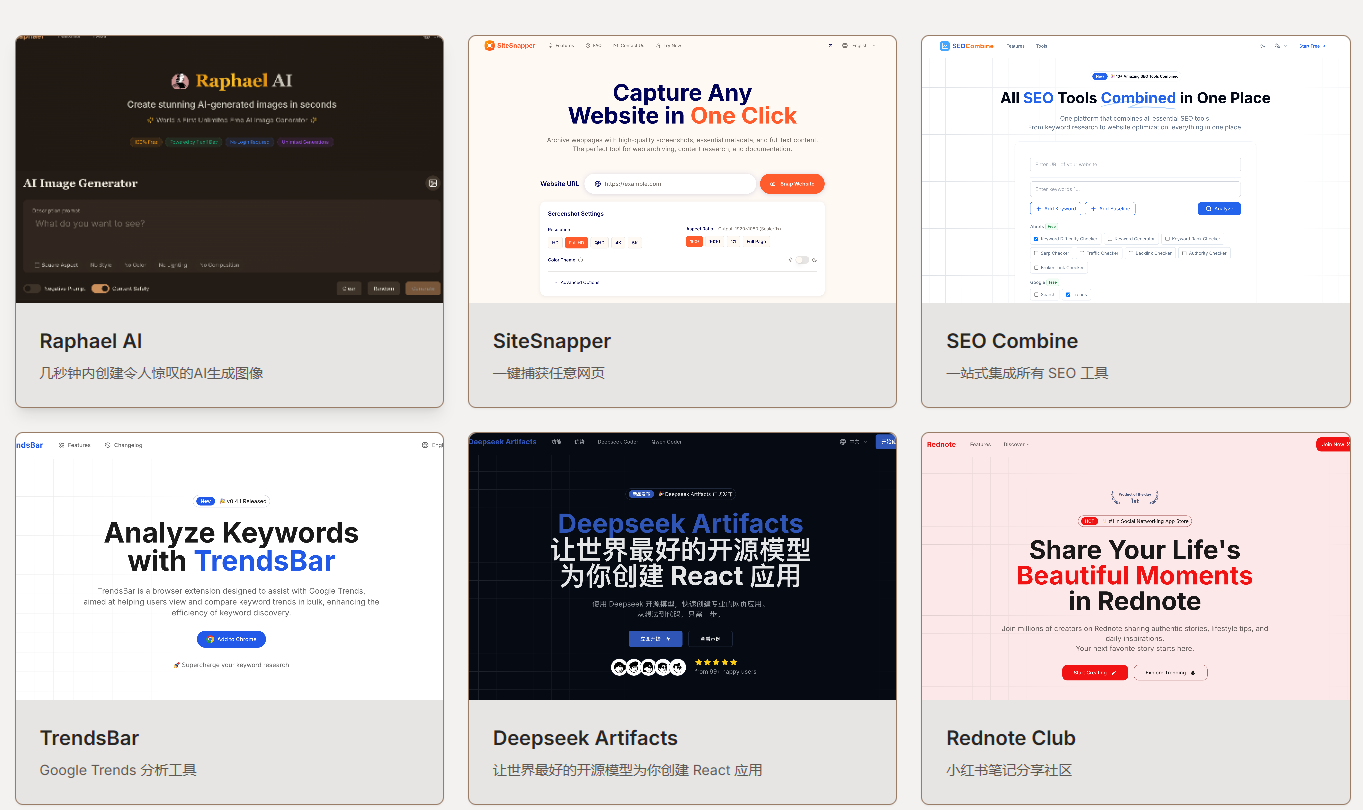Select the text "一站式集成所有 SEO 工具"
Image resolution: width=1363 pixels, height=810 pixels.
coord(1027,373)
